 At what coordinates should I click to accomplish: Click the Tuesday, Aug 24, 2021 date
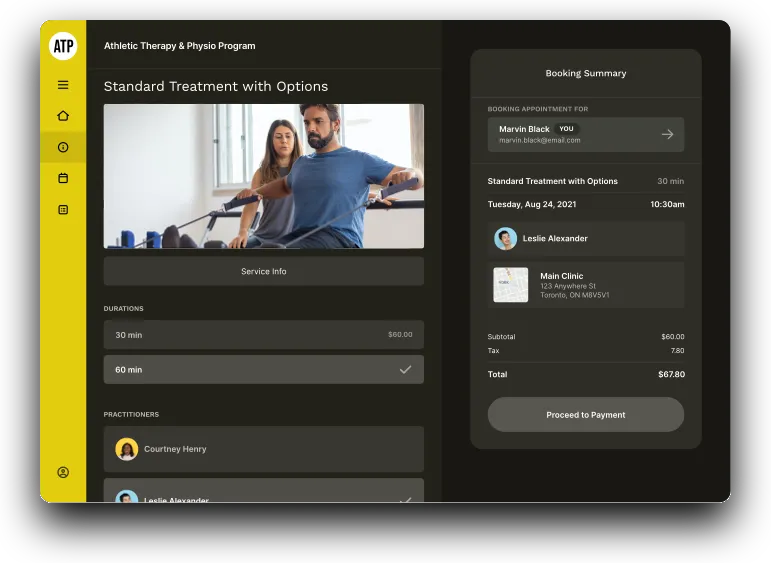[532, 204]
